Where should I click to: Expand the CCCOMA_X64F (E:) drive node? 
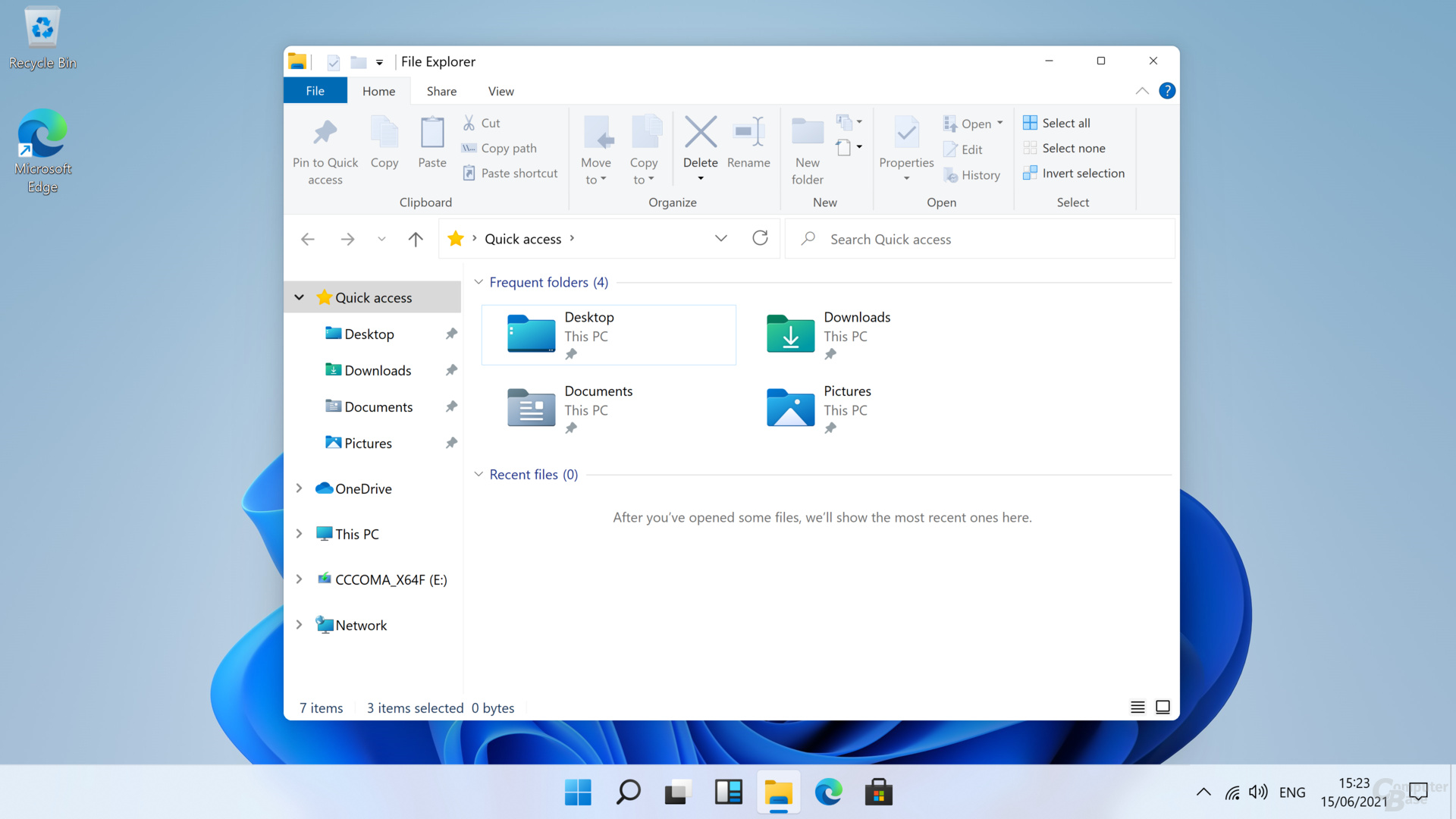[x=300, y=579]
